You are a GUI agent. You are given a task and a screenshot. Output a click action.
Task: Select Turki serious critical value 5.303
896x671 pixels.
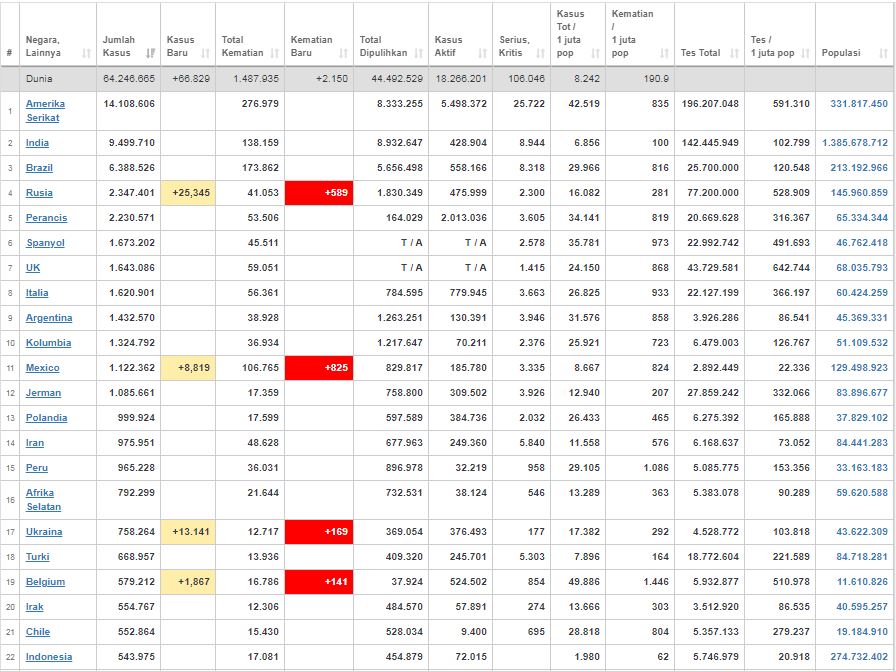pos(531,557)
